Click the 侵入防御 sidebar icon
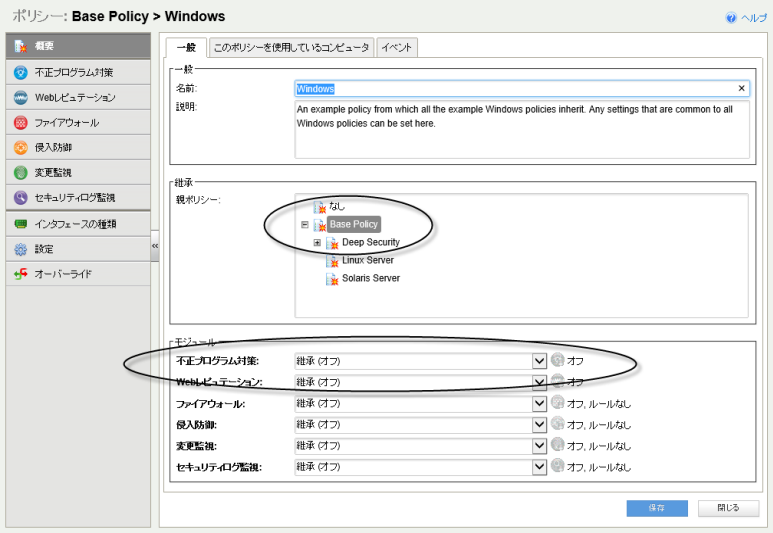 20,147
